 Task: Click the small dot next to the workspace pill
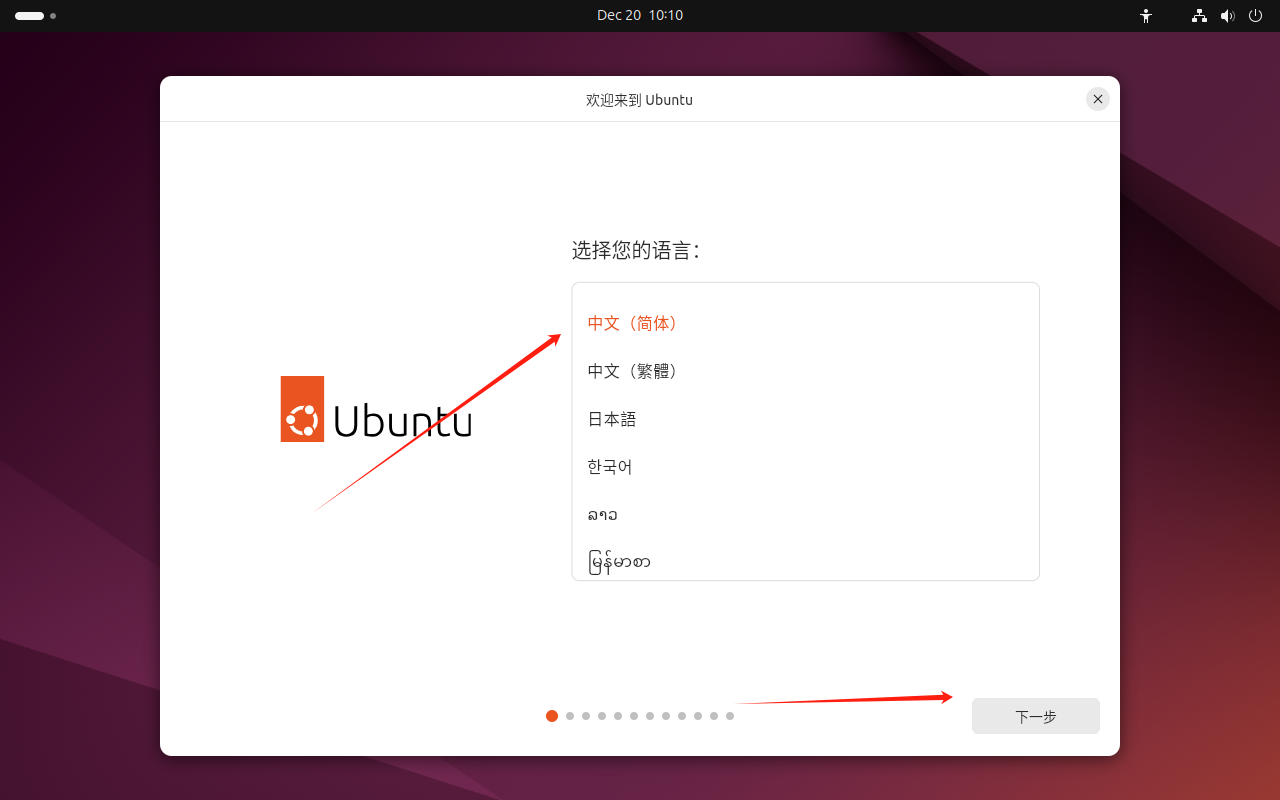coord(53,16)
